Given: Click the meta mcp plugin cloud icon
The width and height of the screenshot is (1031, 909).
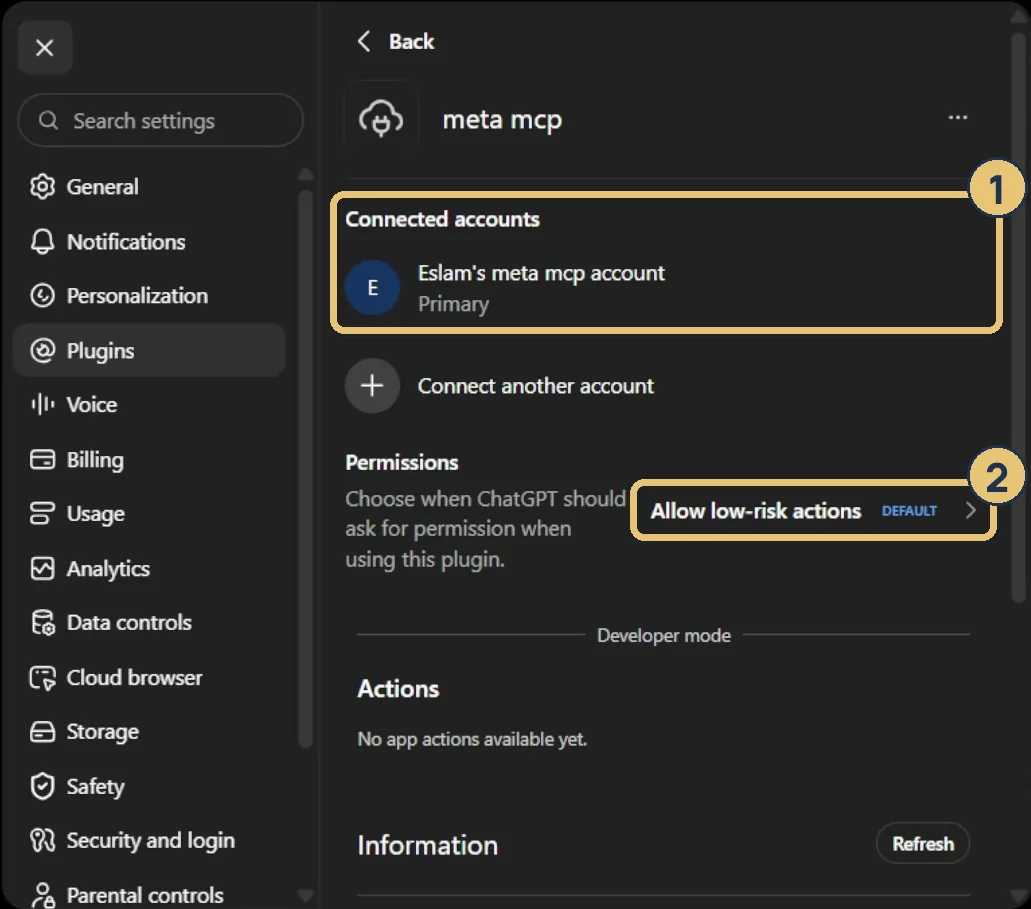Looking at the screenshot, I should 381,118.
